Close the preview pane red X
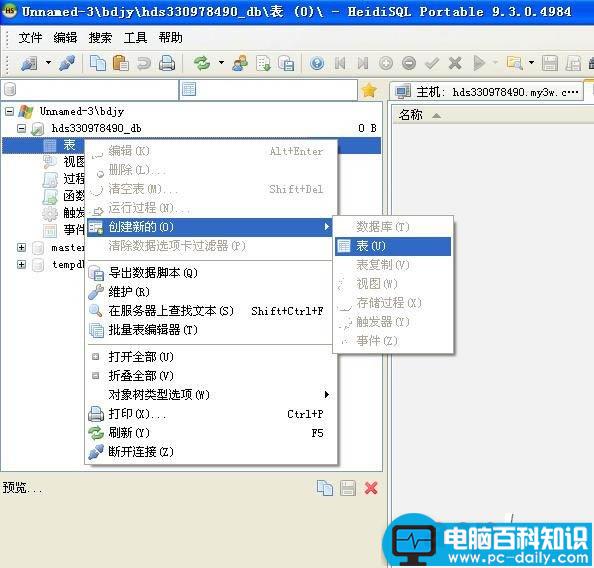594x568 pixels. click(371, 488)
